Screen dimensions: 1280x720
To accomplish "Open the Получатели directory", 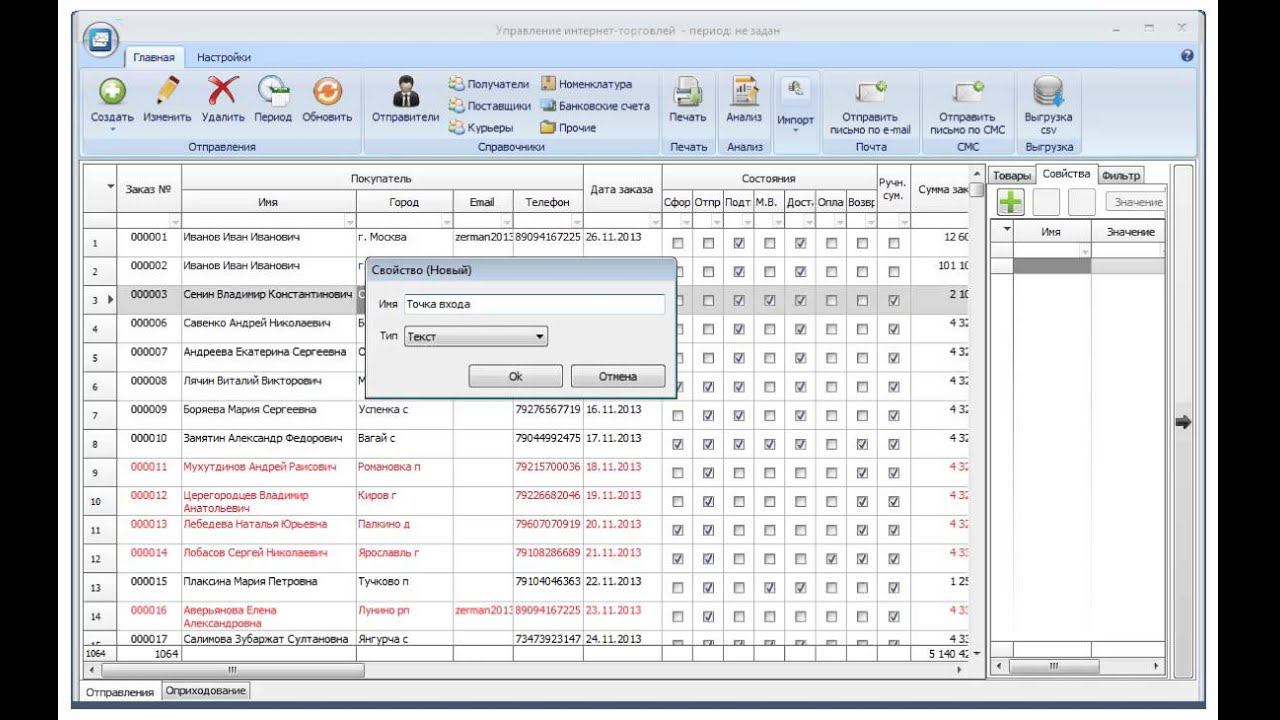I will pos(489,84).
